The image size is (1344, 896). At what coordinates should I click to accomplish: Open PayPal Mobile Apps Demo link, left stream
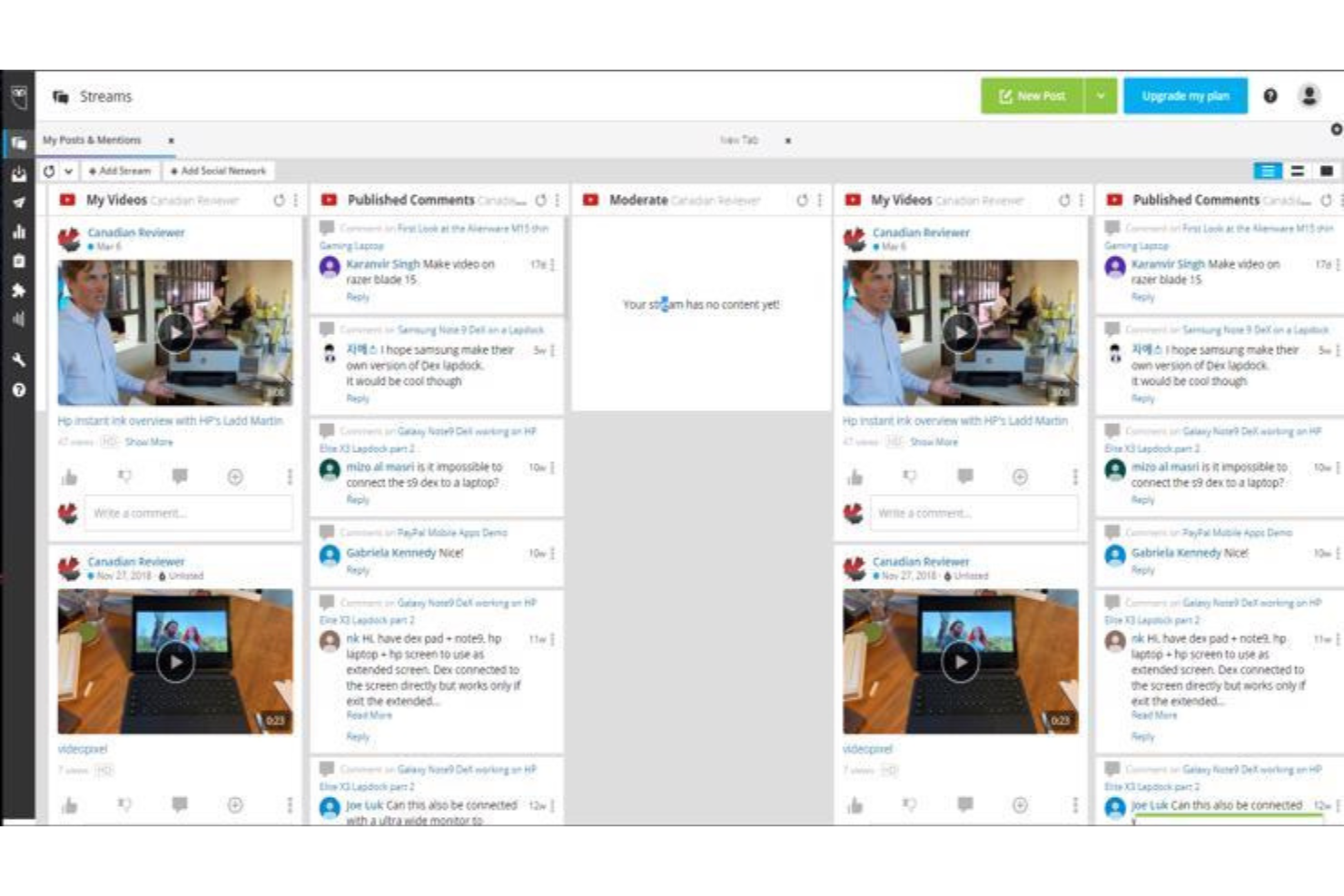point(452,533)
